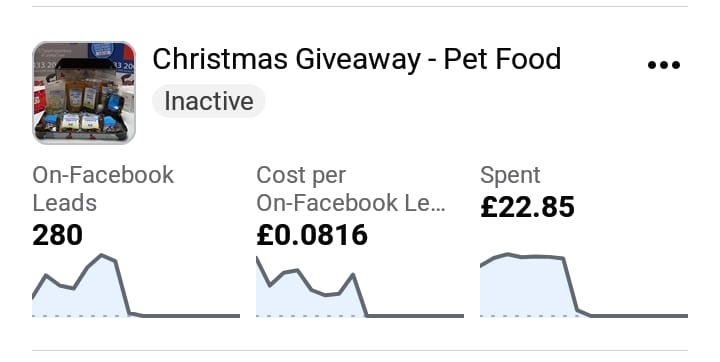Click the last spike in cost chart
The height and width of the screenshot is (362, 720).
353,275
